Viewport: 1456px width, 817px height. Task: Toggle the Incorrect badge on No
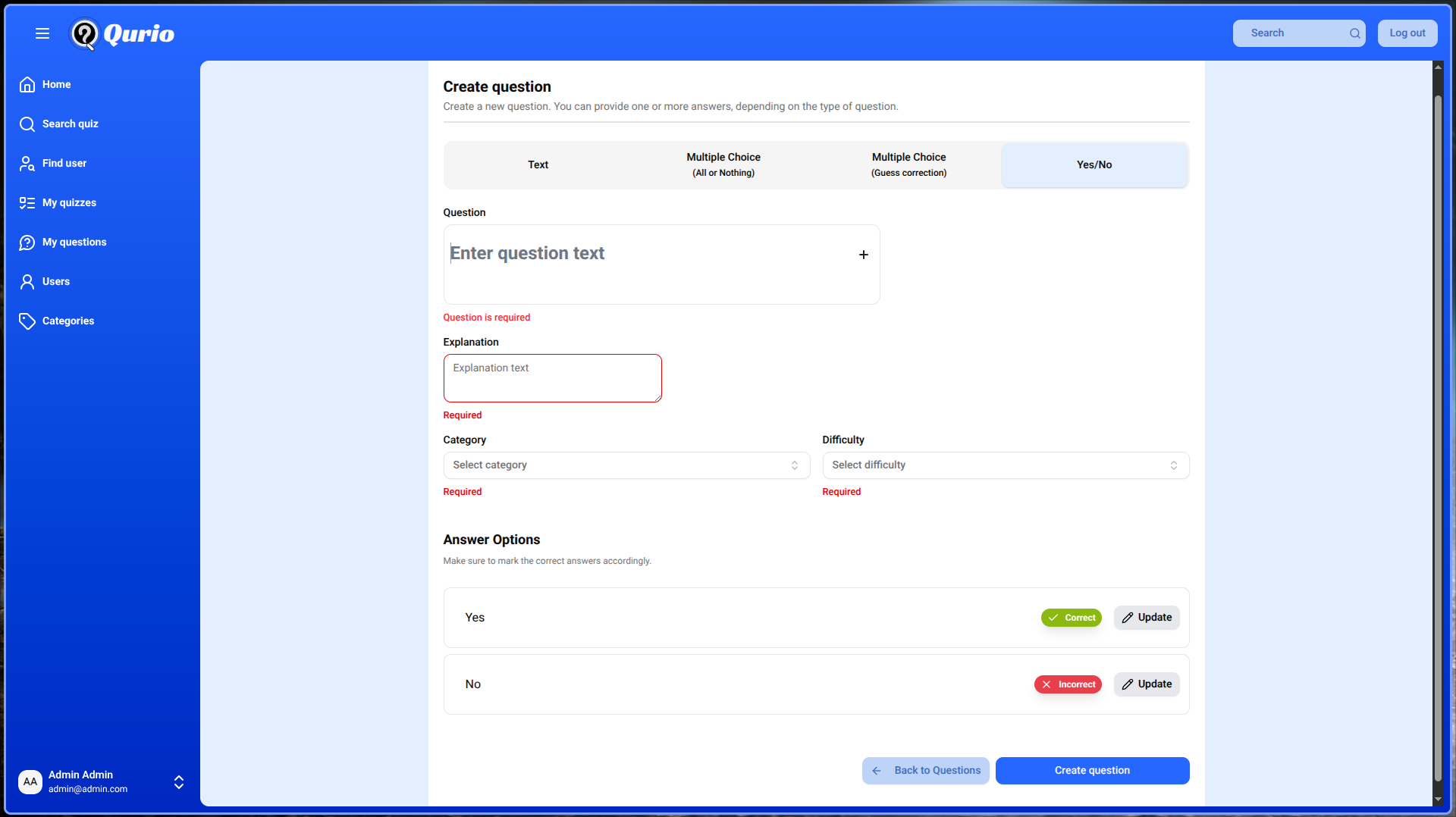(x=1068, y=684)
